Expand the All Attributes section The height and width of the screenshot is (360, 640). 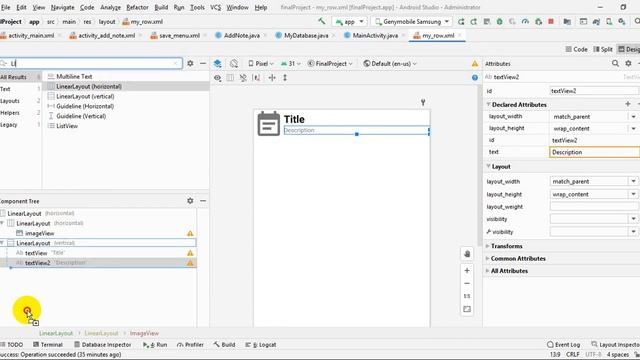(x=488, y=271)
